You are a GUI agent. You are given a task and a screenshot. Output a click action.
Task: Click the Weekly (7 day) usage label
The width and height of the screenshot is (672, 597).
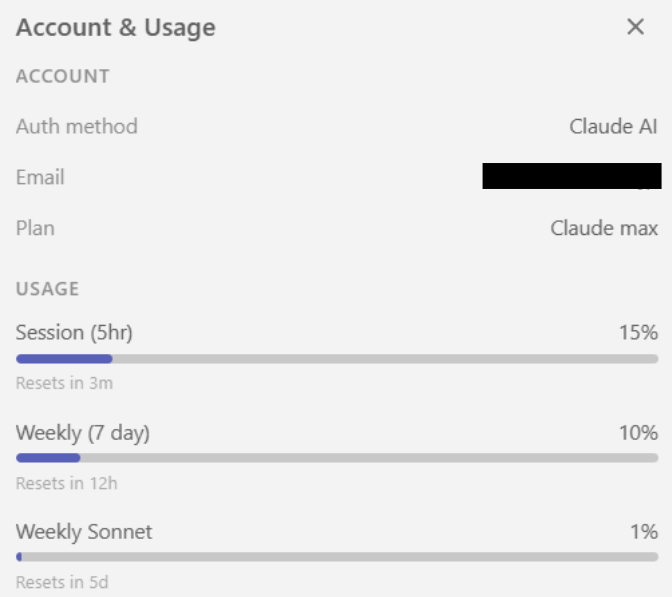pyautogui.click(x=83, y=433)
